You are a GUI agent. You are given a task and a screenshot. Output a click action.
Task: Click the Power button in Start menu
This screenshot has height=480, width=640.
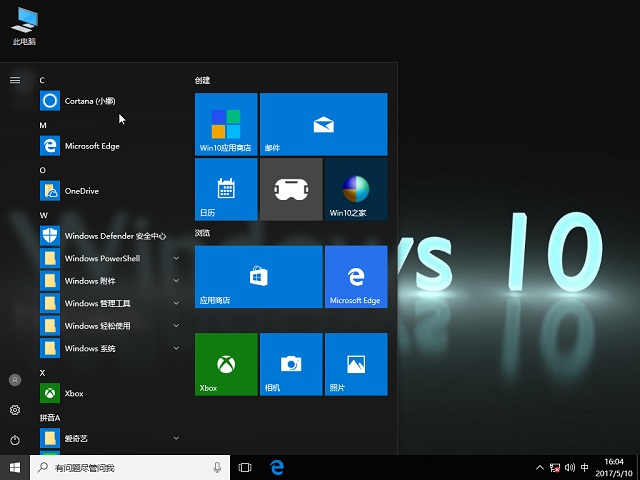(x=15, y=440)
